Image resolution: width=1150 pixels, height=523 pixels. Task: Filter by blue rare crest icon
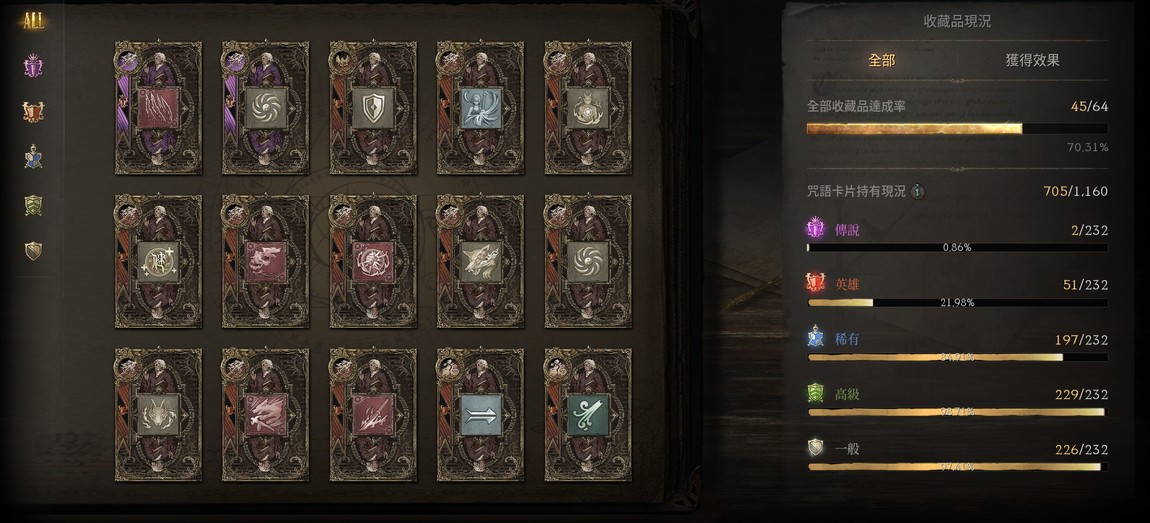(x=33, y=157)
